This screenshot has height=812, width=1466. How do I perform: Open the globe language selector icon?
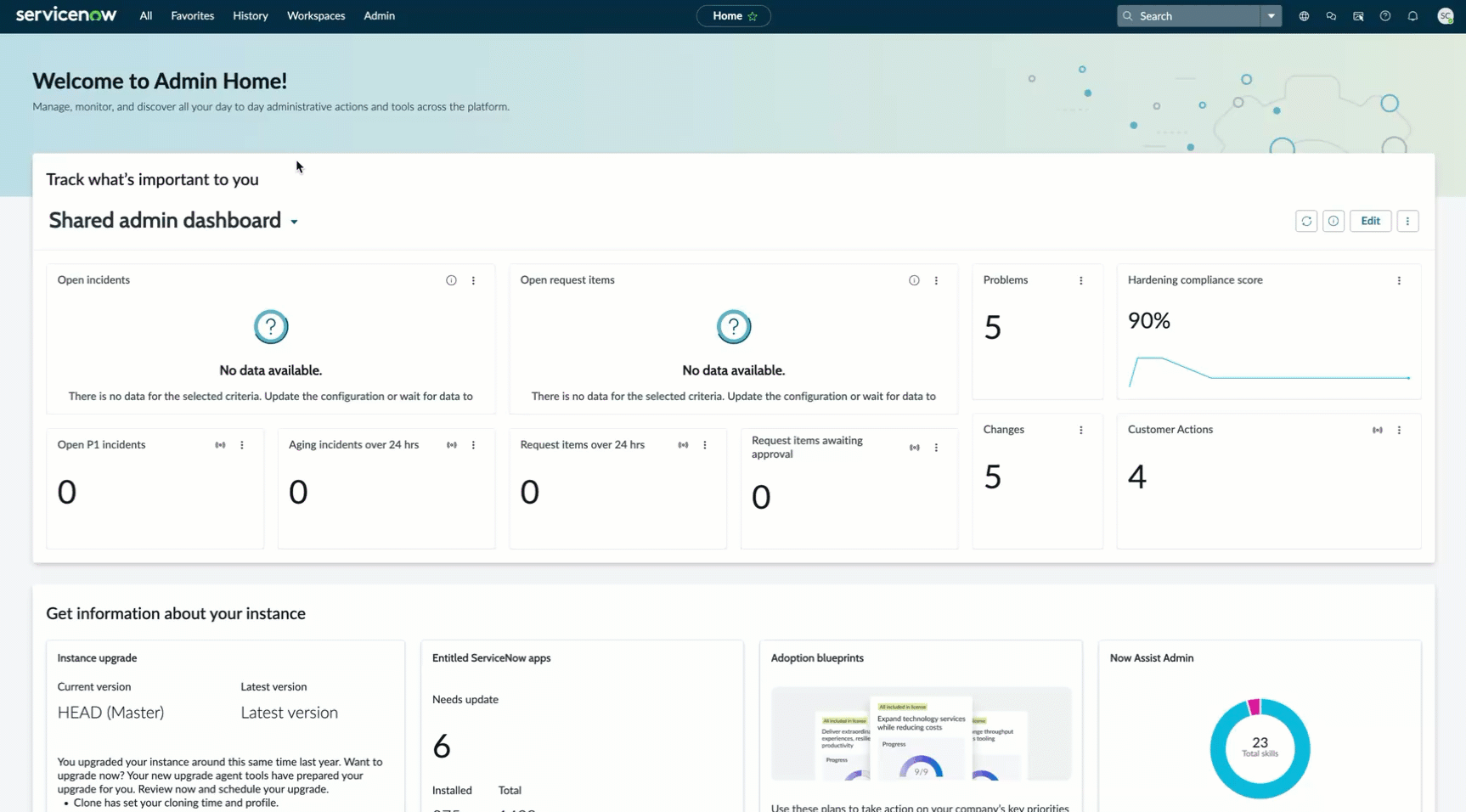click(x=1304, y=16)
